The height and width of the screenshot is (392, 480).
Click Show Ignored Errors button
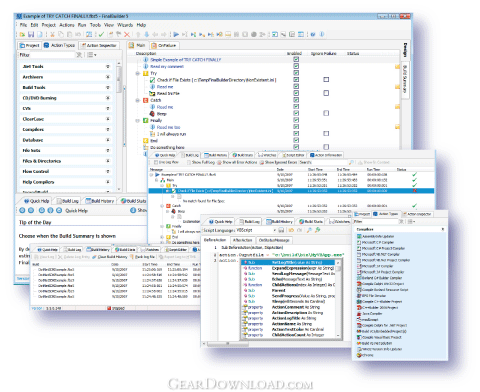(278, 162)
